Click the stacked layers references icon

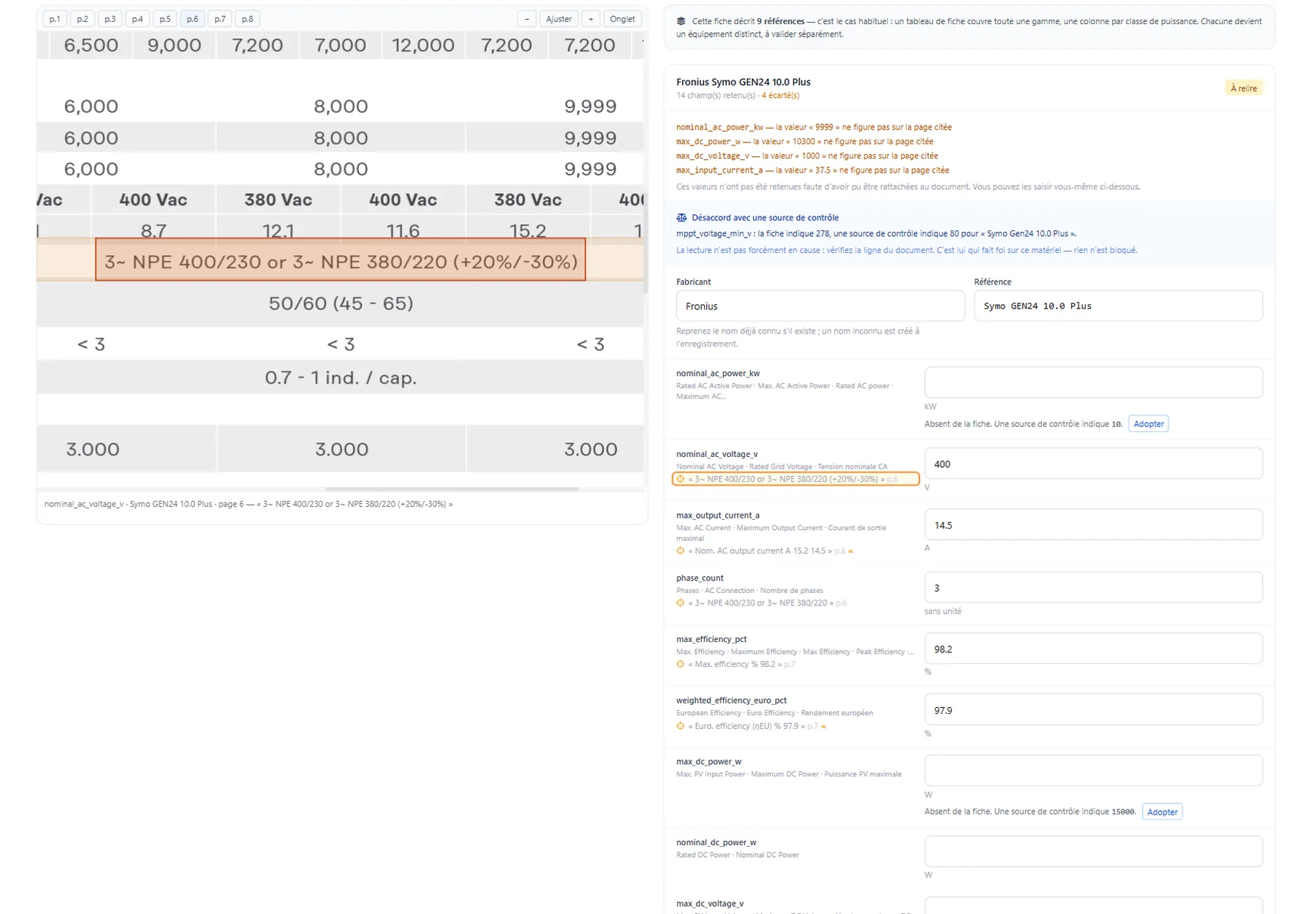(681, 21)
